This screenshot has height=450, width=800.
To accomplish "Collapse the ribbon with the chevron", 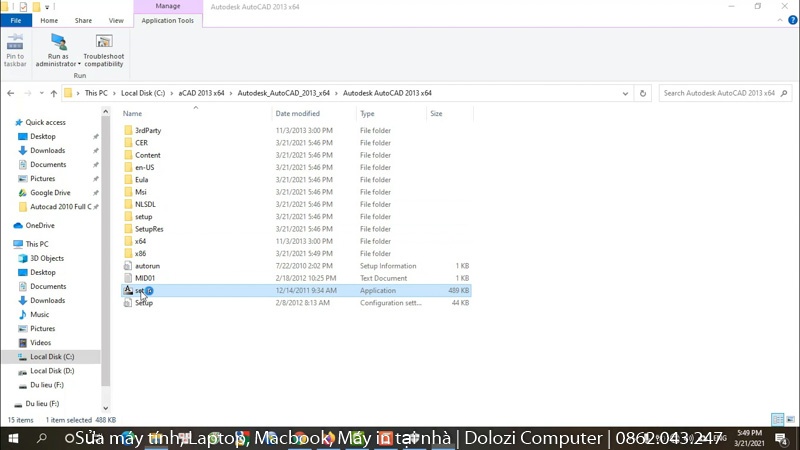I will 780,20.
